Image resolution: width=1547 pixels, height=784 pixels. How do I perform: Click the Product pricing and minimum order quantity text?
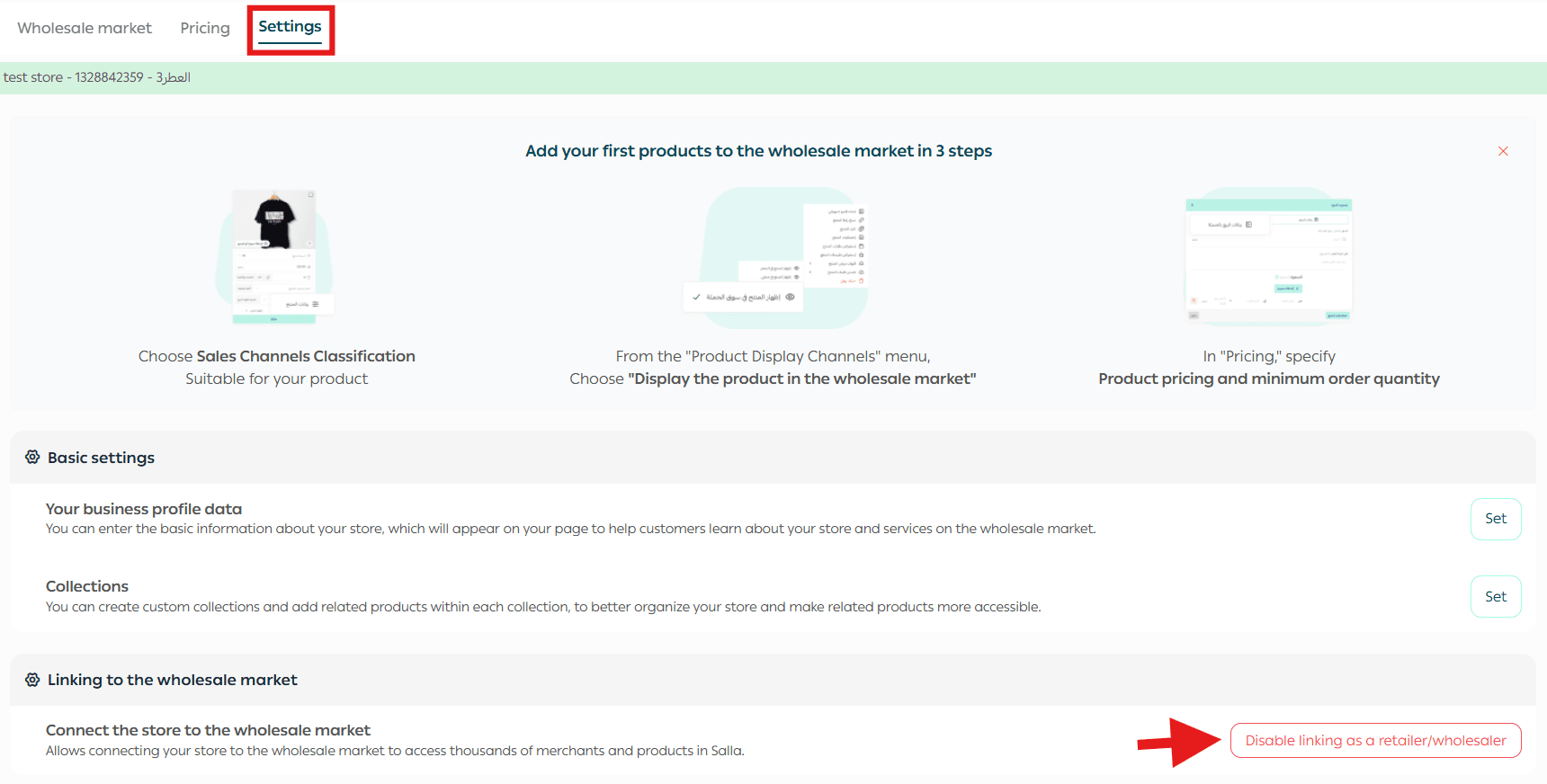[1268, 379]
